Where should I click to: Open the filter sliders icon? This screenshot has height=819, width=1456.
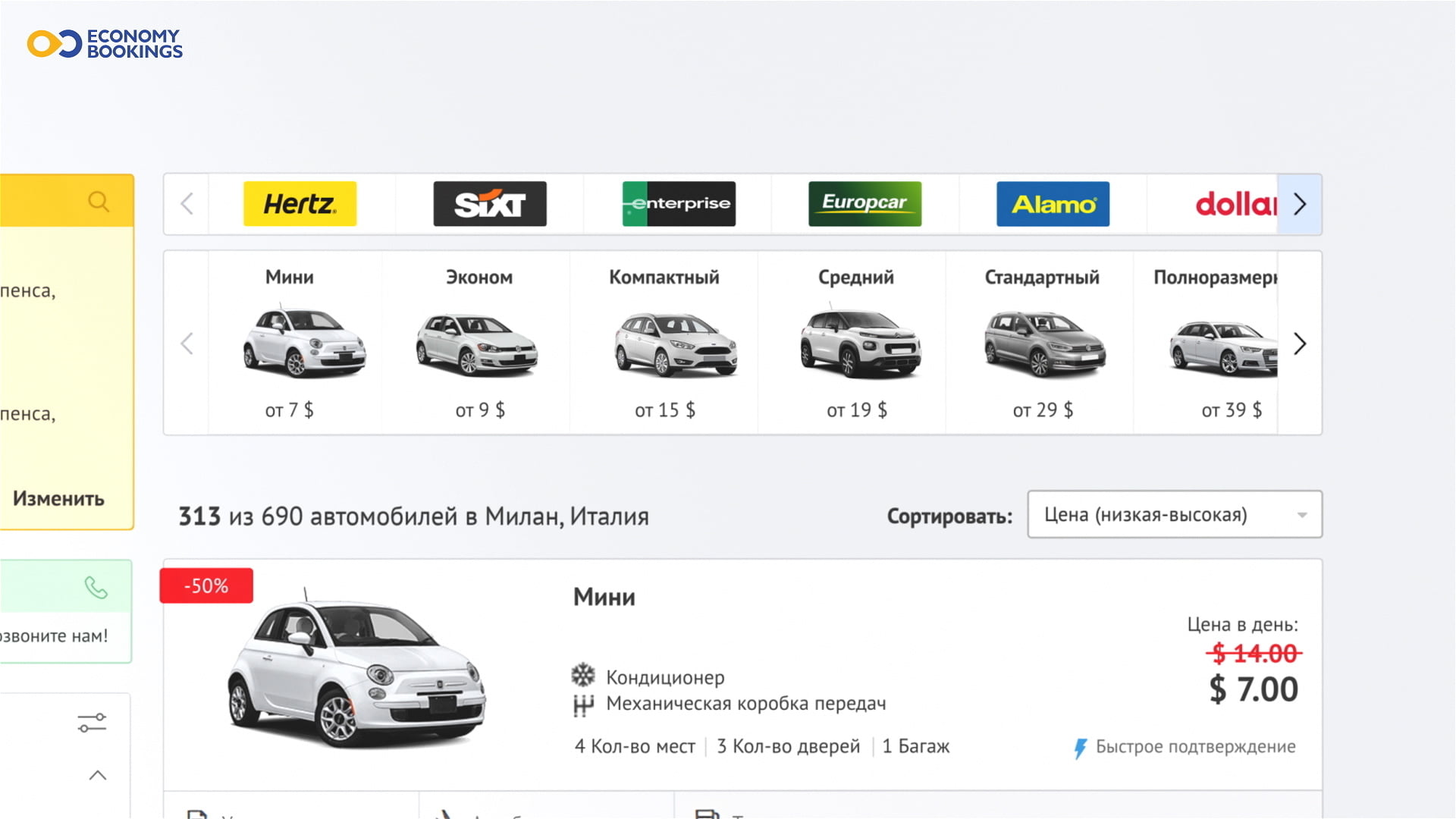[92, 723]
